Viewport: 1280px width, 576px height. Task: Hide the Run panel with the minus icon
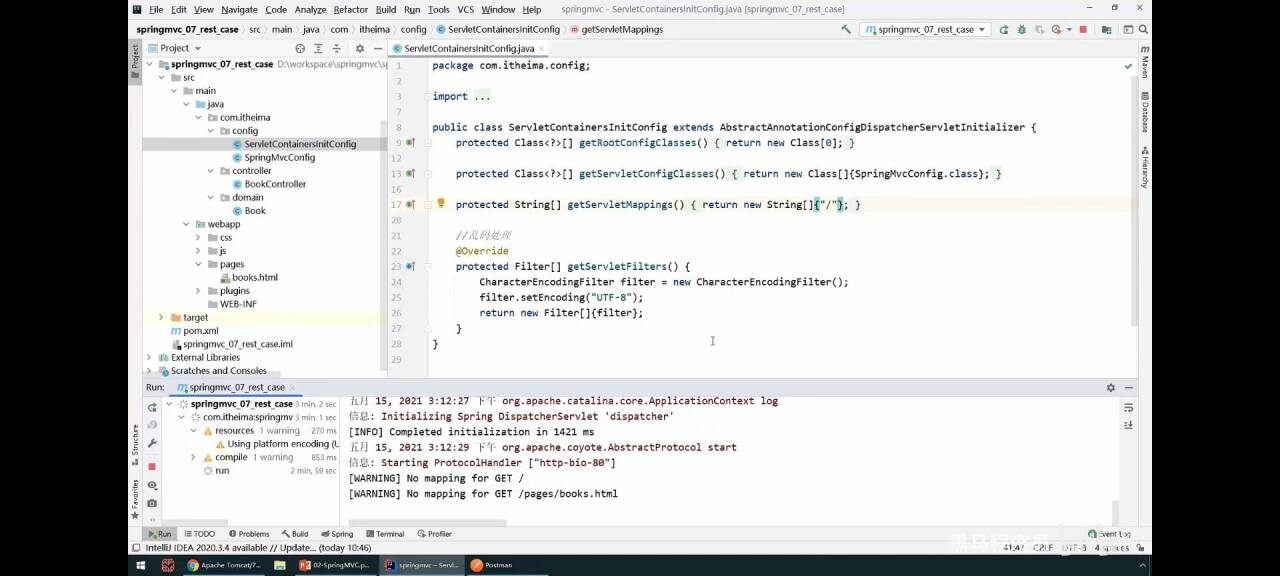coord(1128,387)
